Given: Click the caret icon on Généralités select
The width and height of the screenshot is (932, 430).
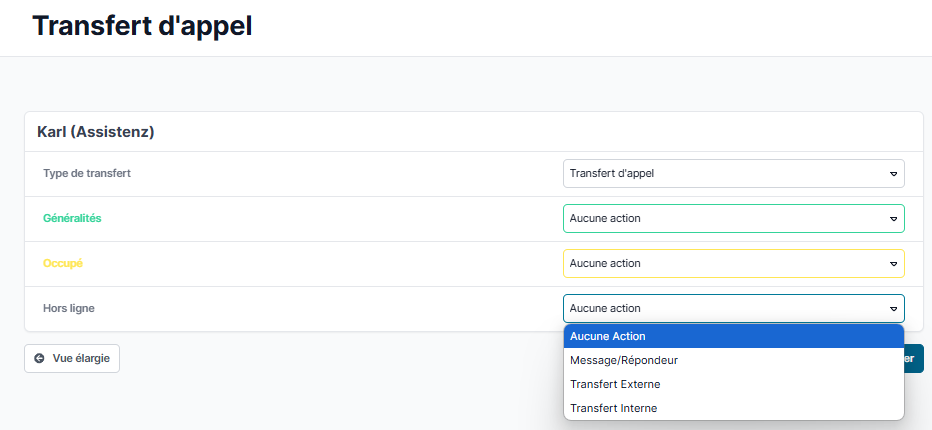Looking at the screenshot, I should [x=893, y=219].
